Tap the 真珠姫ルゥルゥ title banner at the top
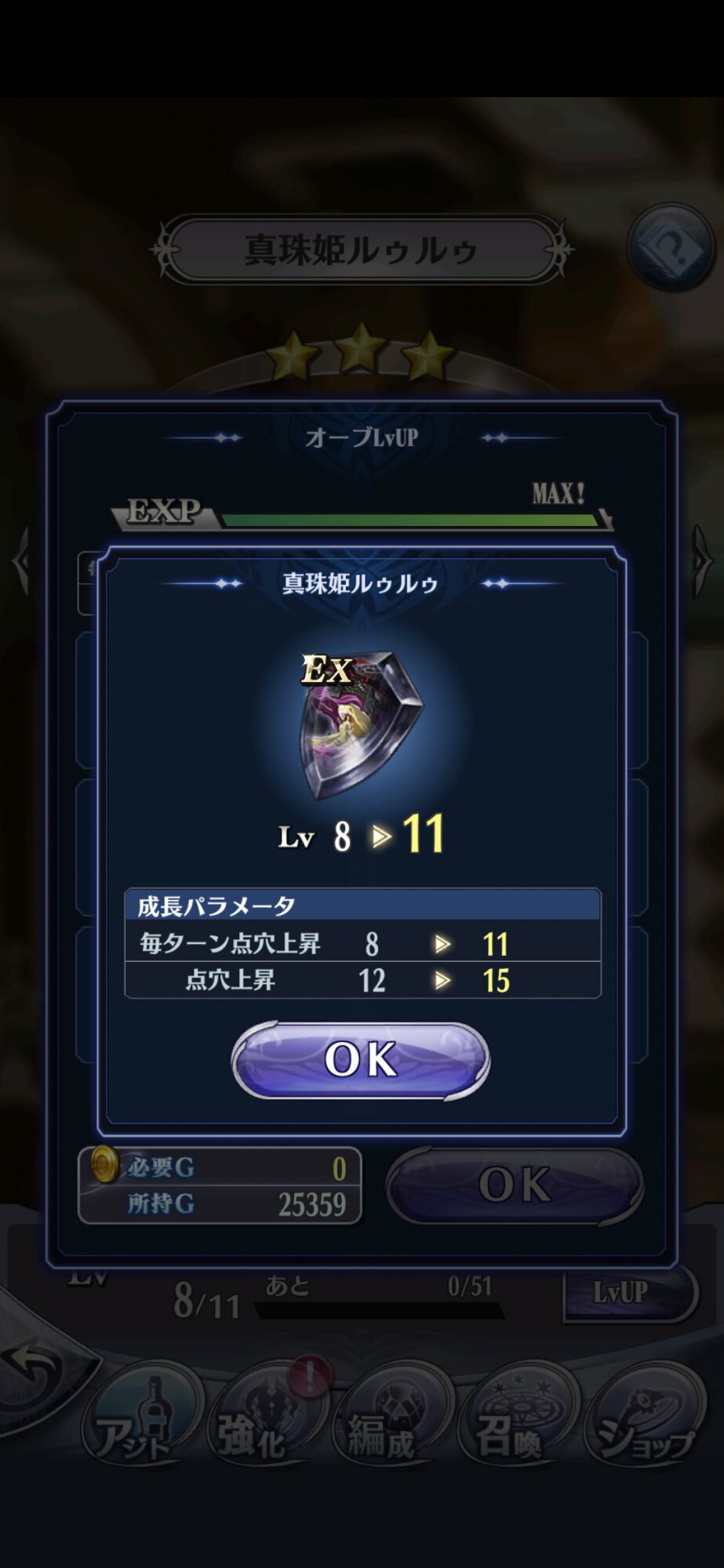724x1568 pixels. point(361,250)
